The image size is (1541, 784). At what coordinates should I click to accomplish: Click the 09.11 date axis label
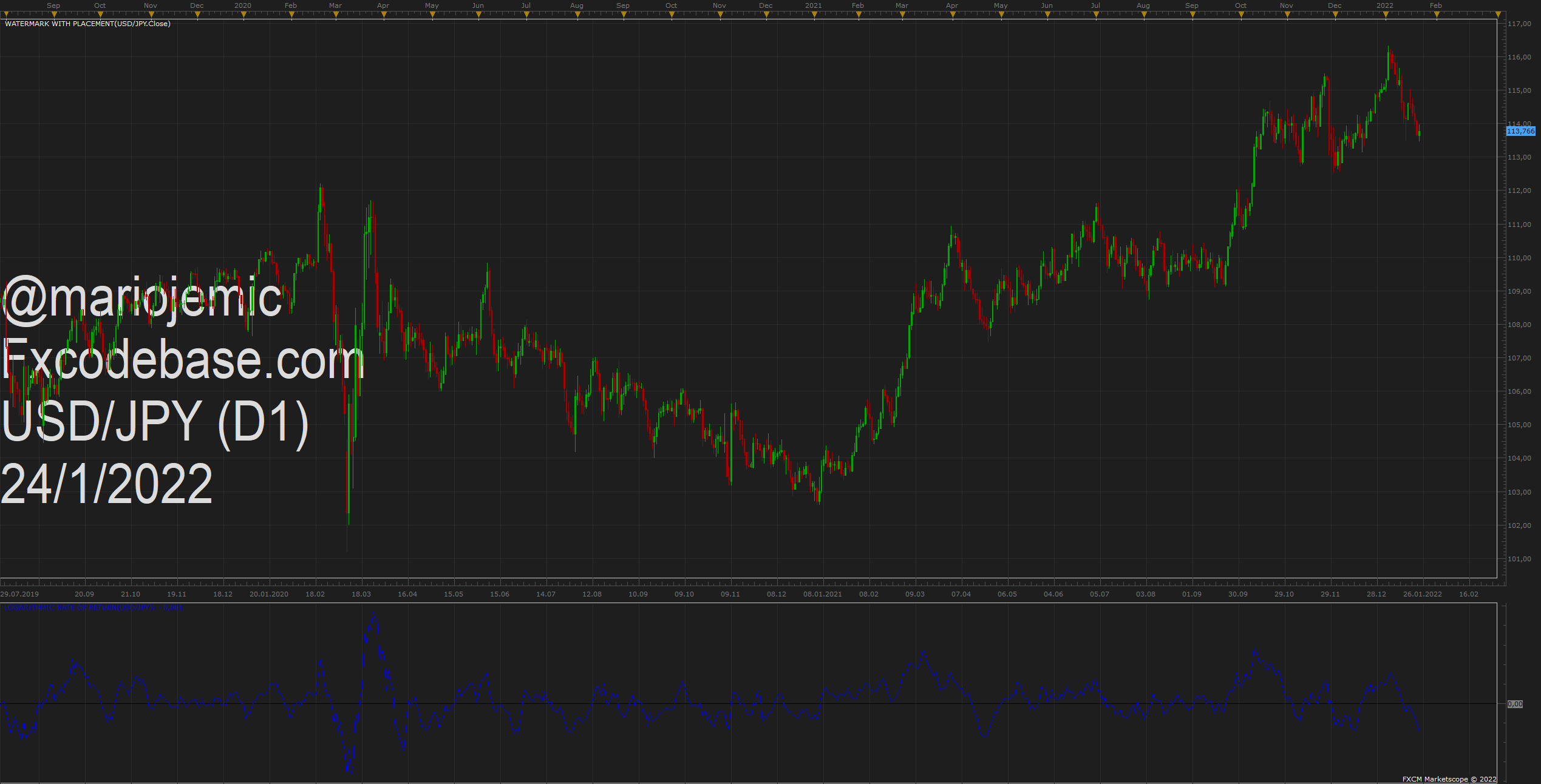(x=730, y=594)
